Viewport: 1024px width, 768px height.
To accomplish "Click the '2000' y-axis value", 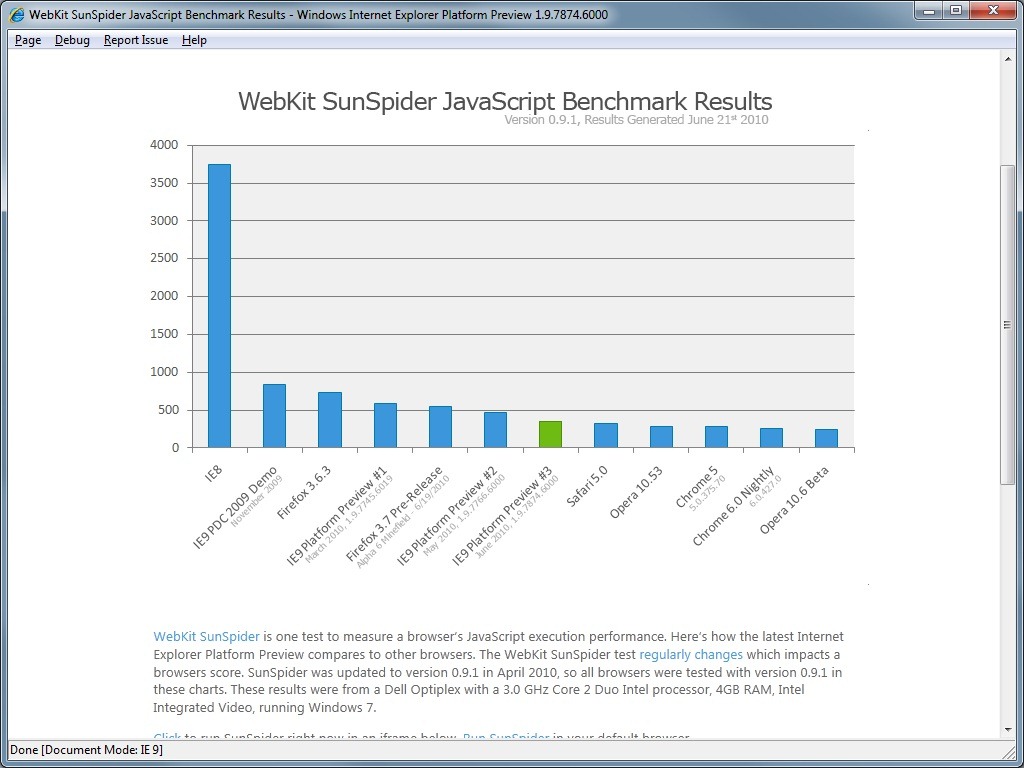I will point(164,296).
